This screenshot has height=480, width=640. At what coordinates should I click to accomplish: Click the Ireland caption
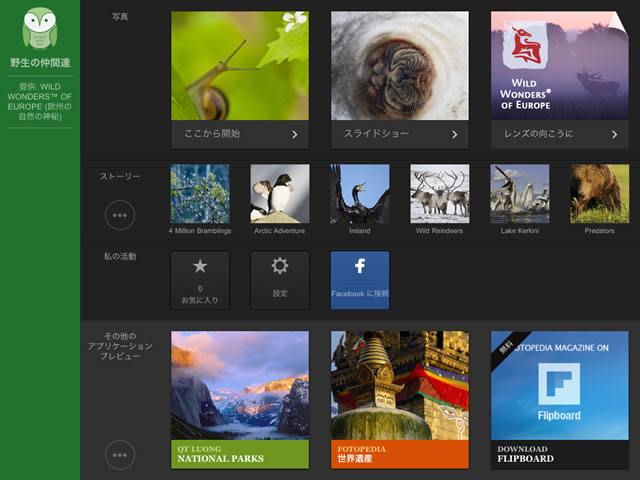[360, 231]
